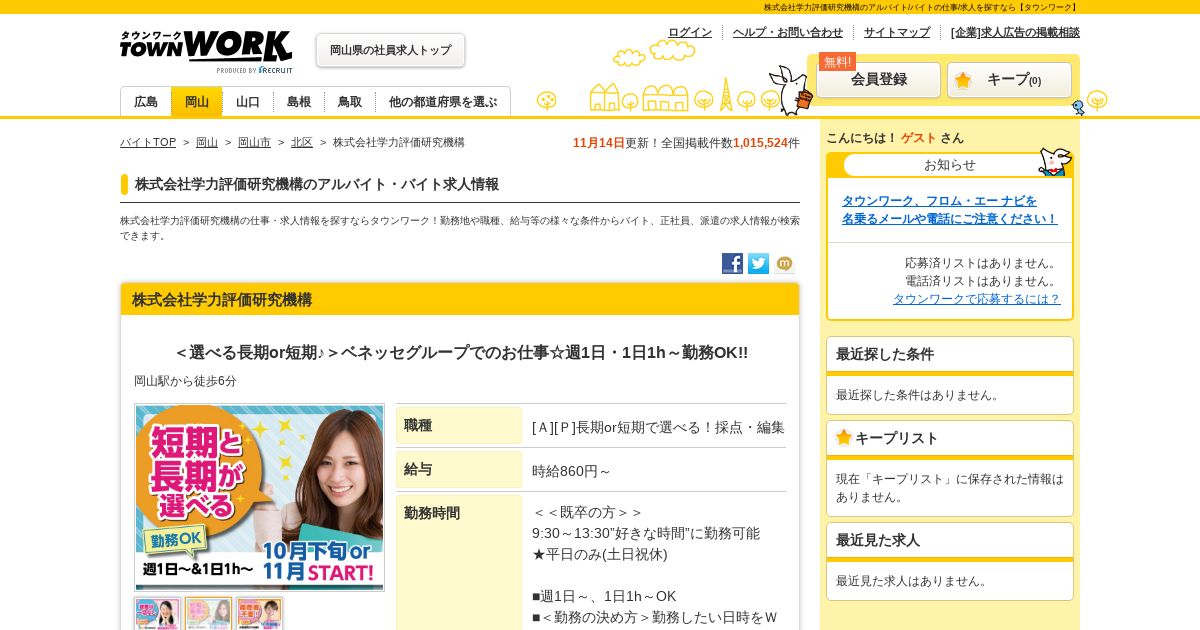The width and height of the screenshot is (1200, 630).
Task: Select the first small job thumbnail
Action: click(x=158, y=614)
